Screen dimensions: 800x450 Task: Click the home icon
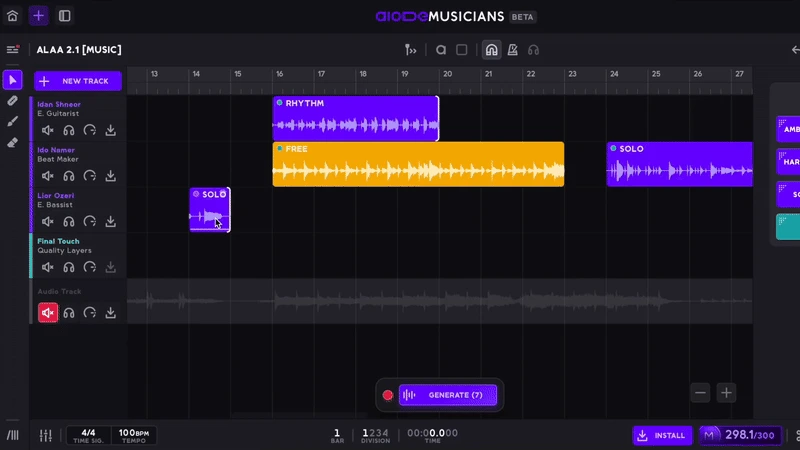tap(12, 16)
